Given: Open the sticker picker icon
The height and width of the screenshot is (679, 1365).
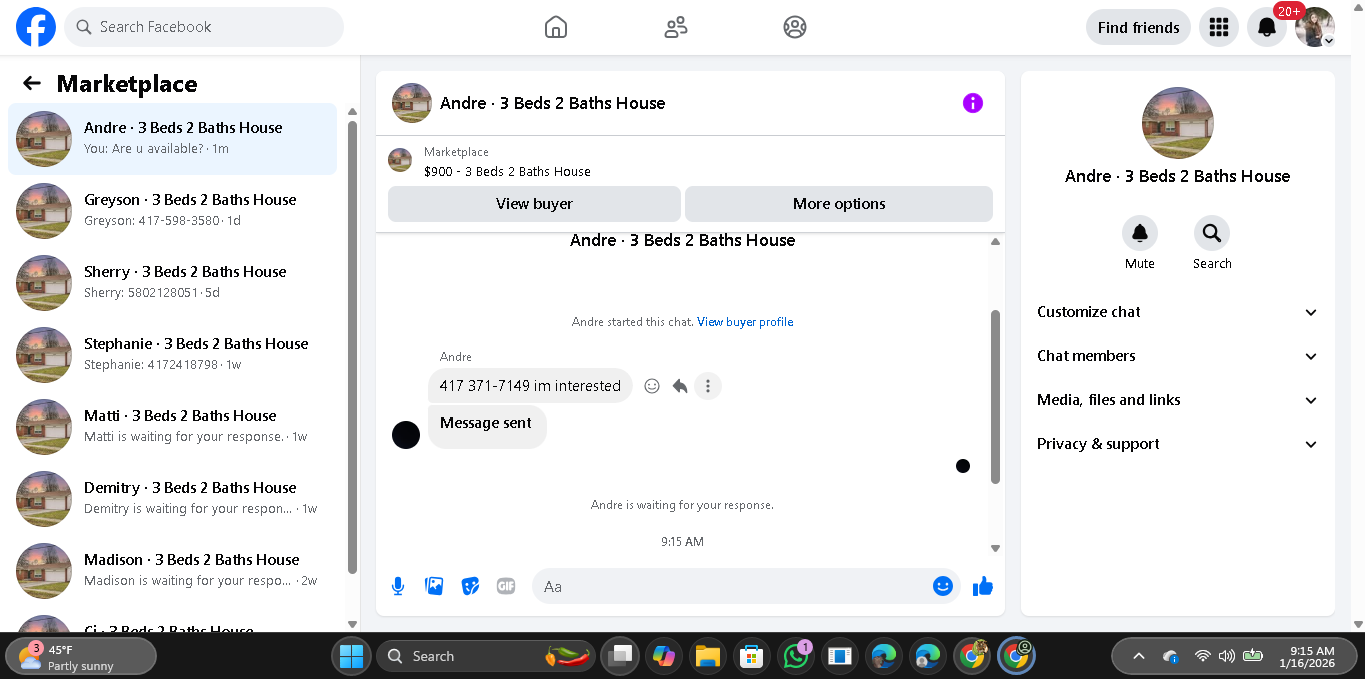Looking at the screenshot, I should 470,586.
